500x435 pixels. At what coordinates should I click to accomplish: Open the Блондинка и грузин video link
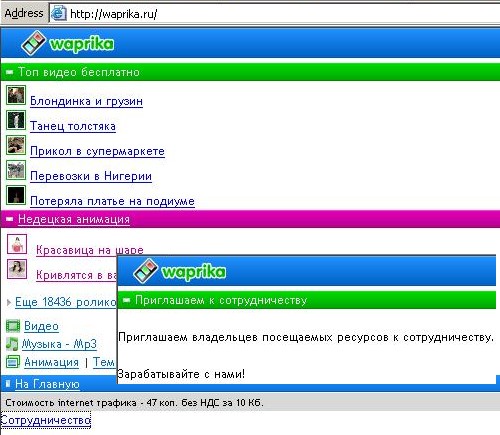[86, 101]
